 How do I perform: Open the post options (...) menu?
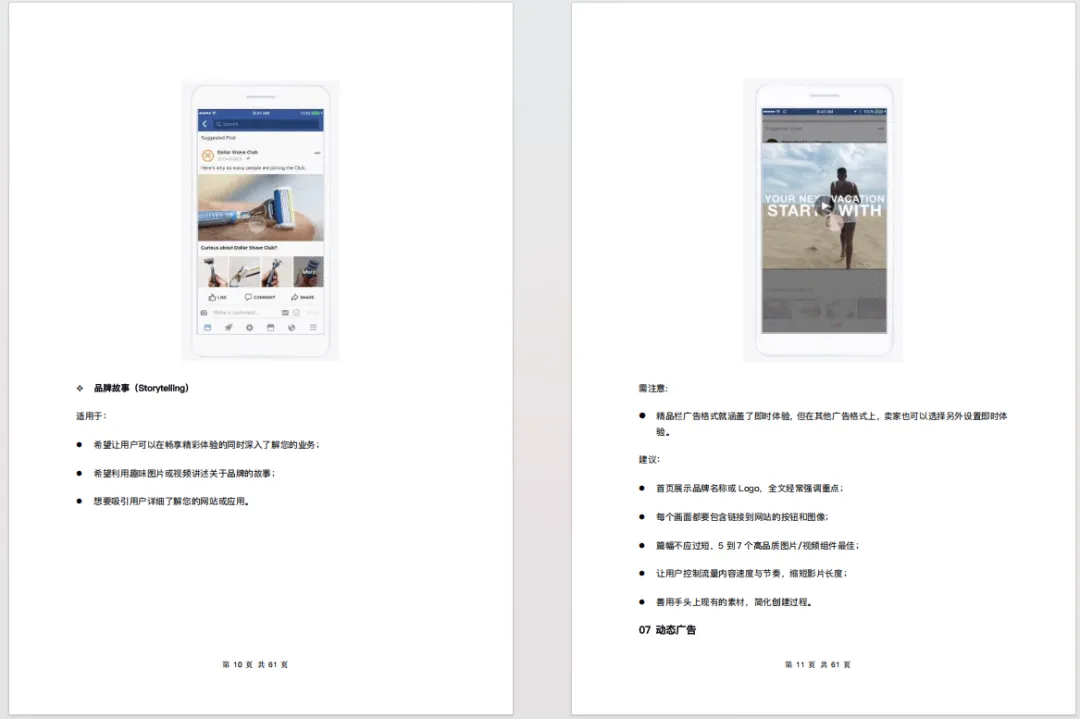(318, 152)
